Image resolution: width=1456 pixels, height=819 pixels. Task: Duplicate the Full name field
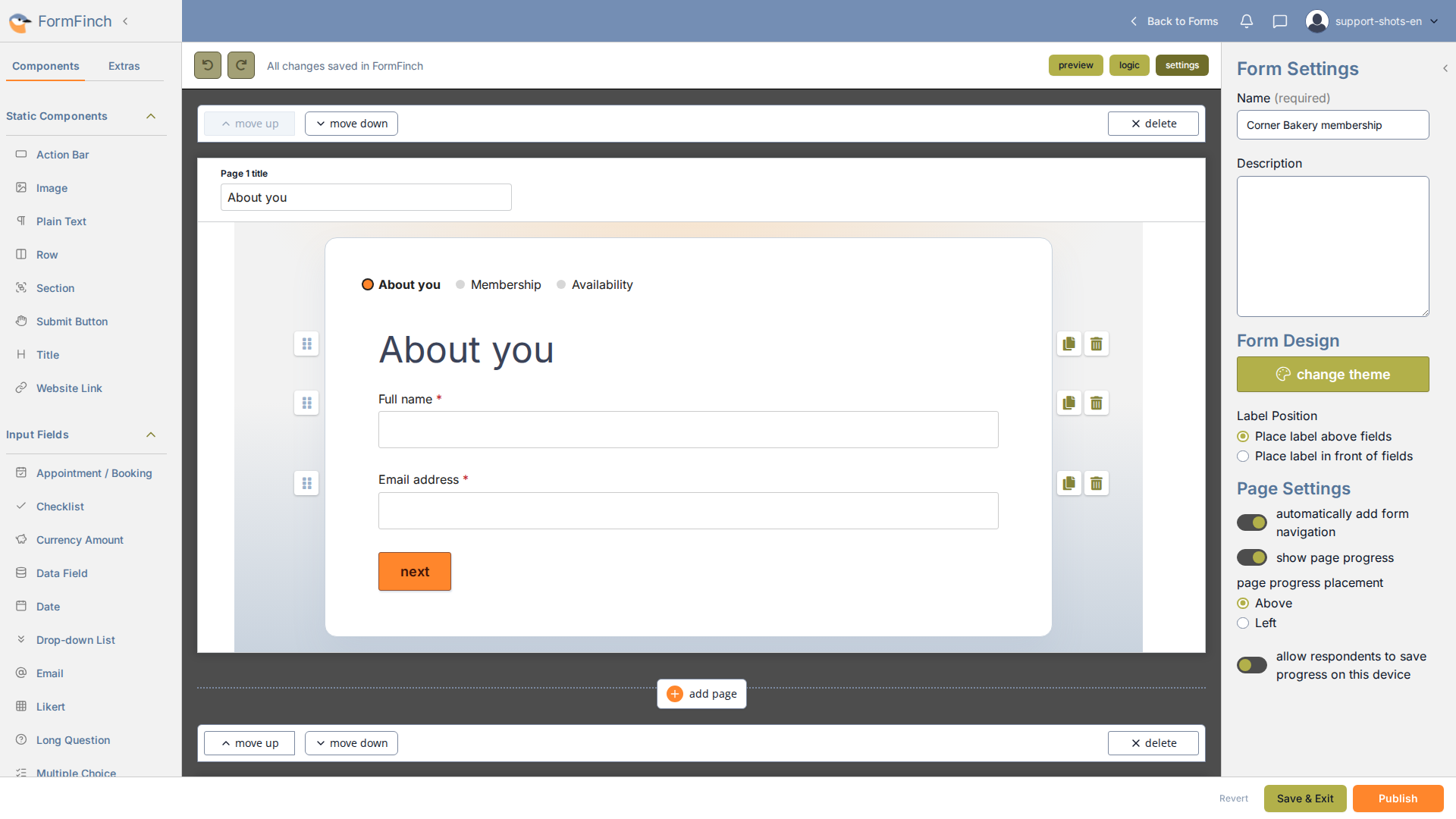coord(1069,403)
